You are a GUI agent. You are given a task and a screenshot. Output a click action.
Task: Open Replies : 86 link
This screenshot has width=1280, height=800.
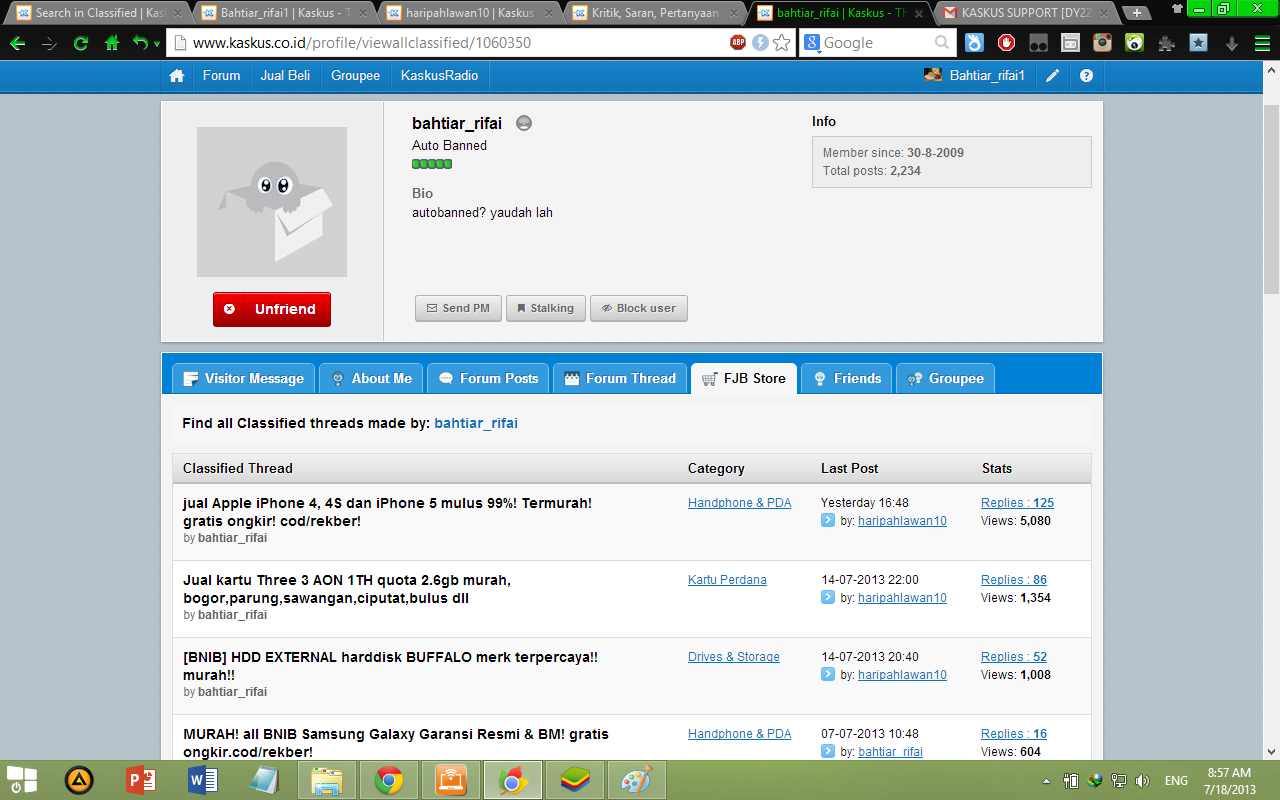coord(1014,580)
